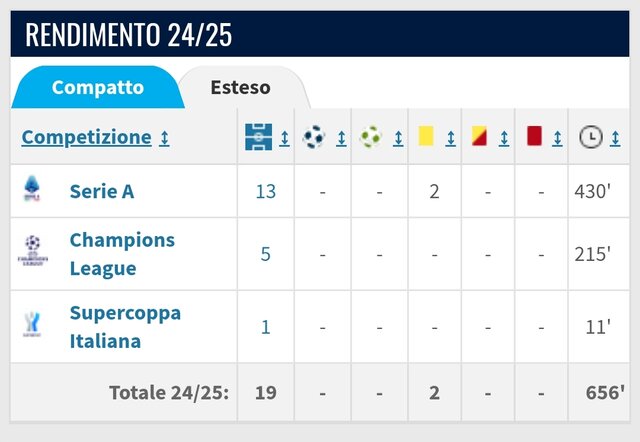The image size is (640, 442).
Task: Open Serie A 13 appearances link
Action: tap(266, 191)
